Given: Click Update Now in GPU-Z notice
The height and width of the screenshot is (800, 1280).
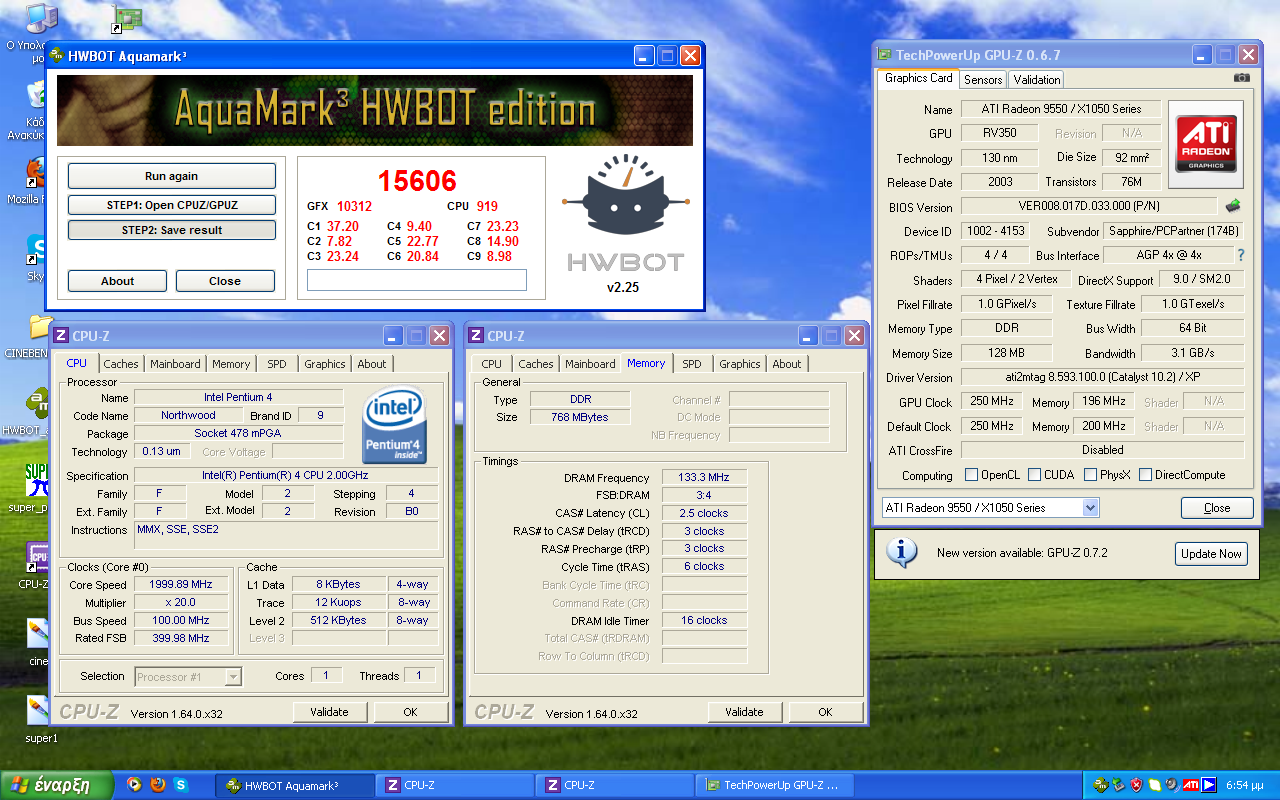Looking at the screenshot, I should pos(1211,553).
